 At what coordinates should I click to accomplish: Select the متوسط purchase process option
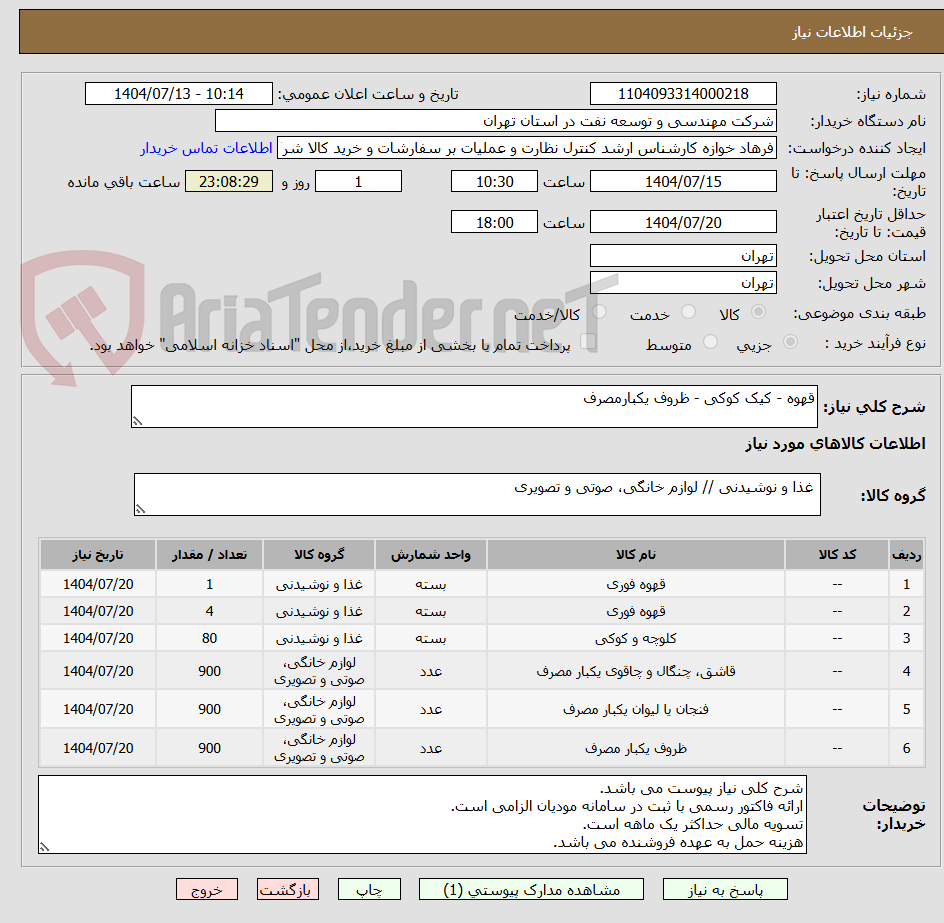pyautogui.click(x=710, y=341)
